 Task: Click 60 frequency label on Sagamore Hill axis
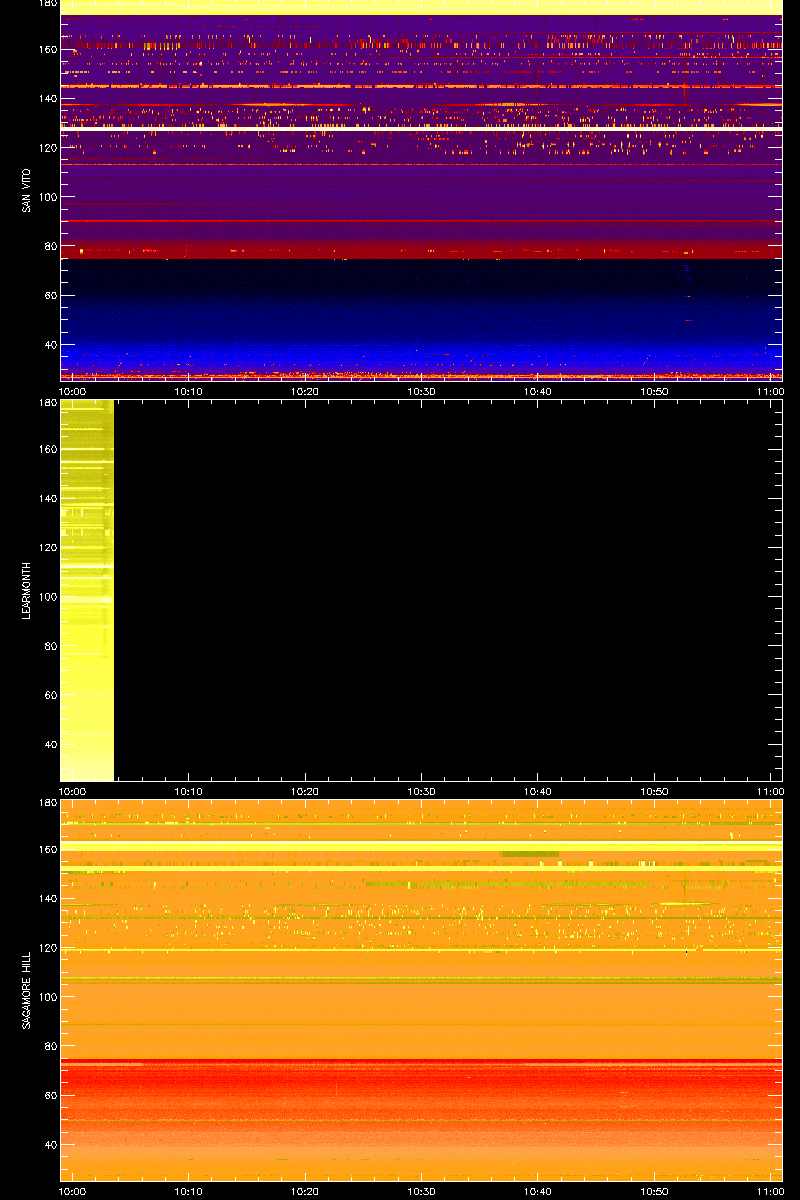[x=50, y=1096]
